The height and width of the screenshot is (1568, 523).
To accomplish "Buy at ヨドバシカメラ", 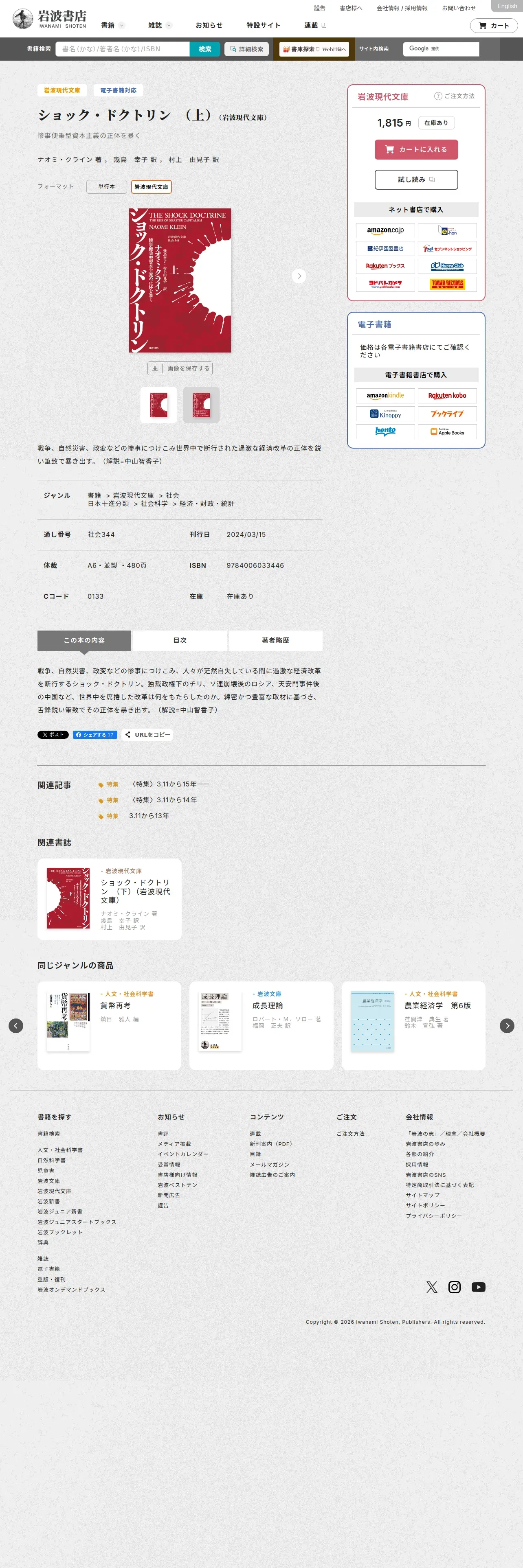I will 385,284.
